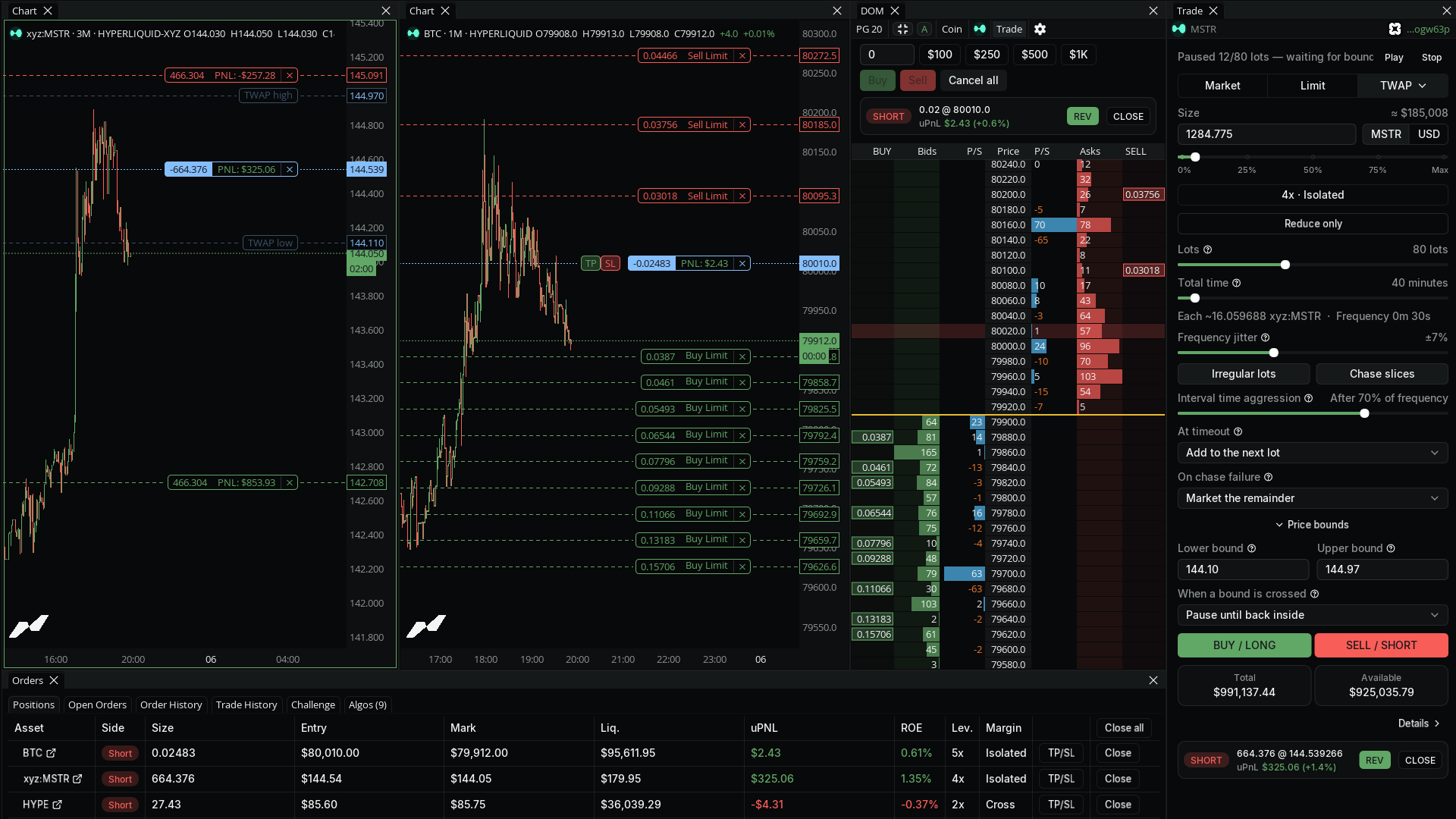Focus the Size input field
This screenshot has height=819, width=1456.
click(1266, 134)
